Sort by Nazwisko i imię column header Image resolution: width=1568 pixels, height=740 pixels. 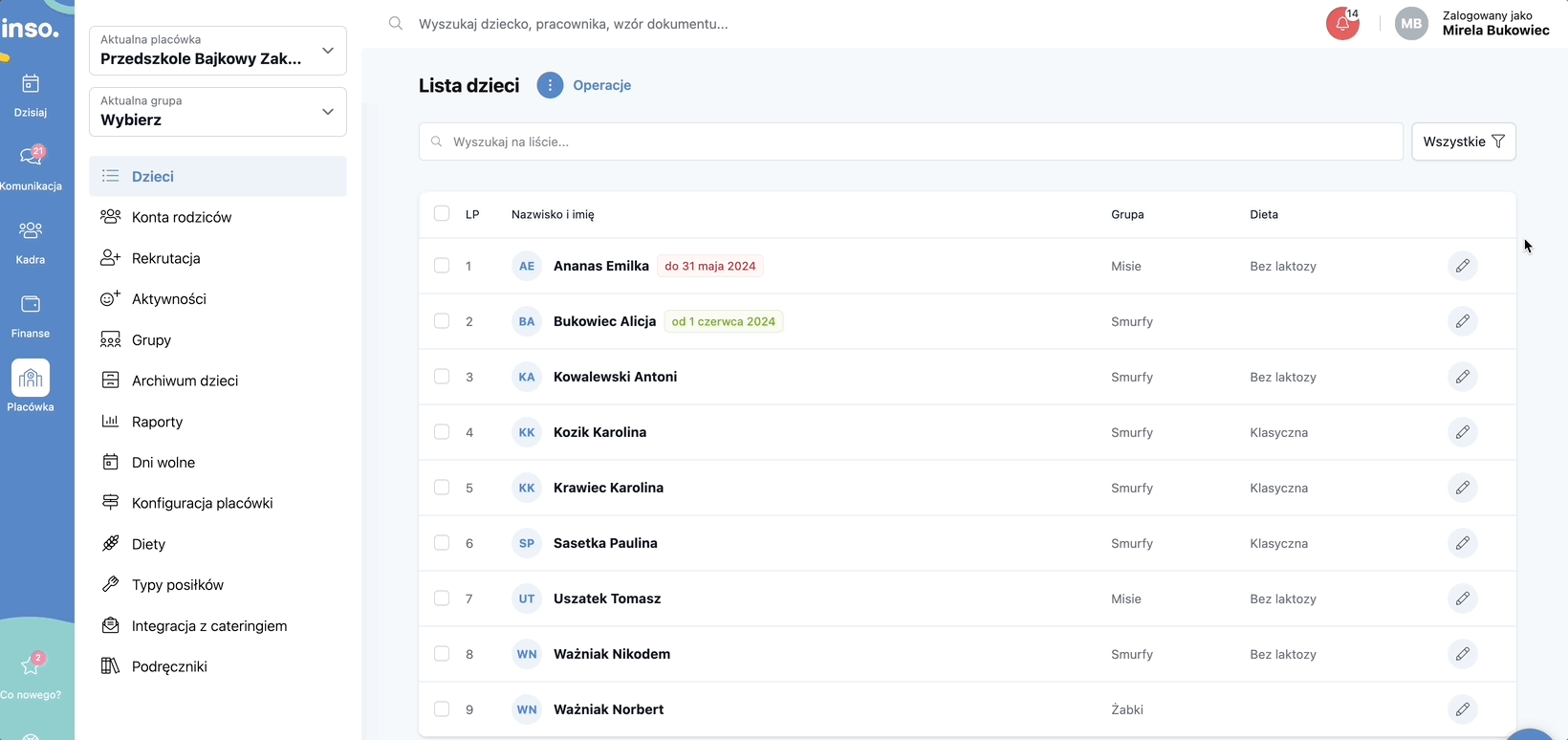553,214
